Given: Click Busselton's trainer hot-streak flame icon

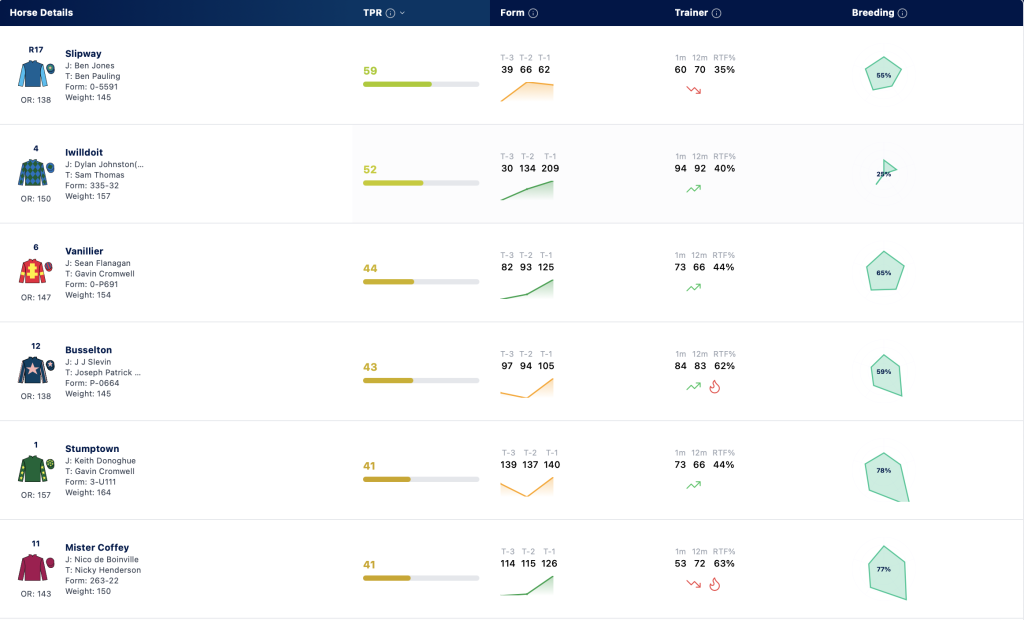Looking at the screenshot, I should coord(715,387).
